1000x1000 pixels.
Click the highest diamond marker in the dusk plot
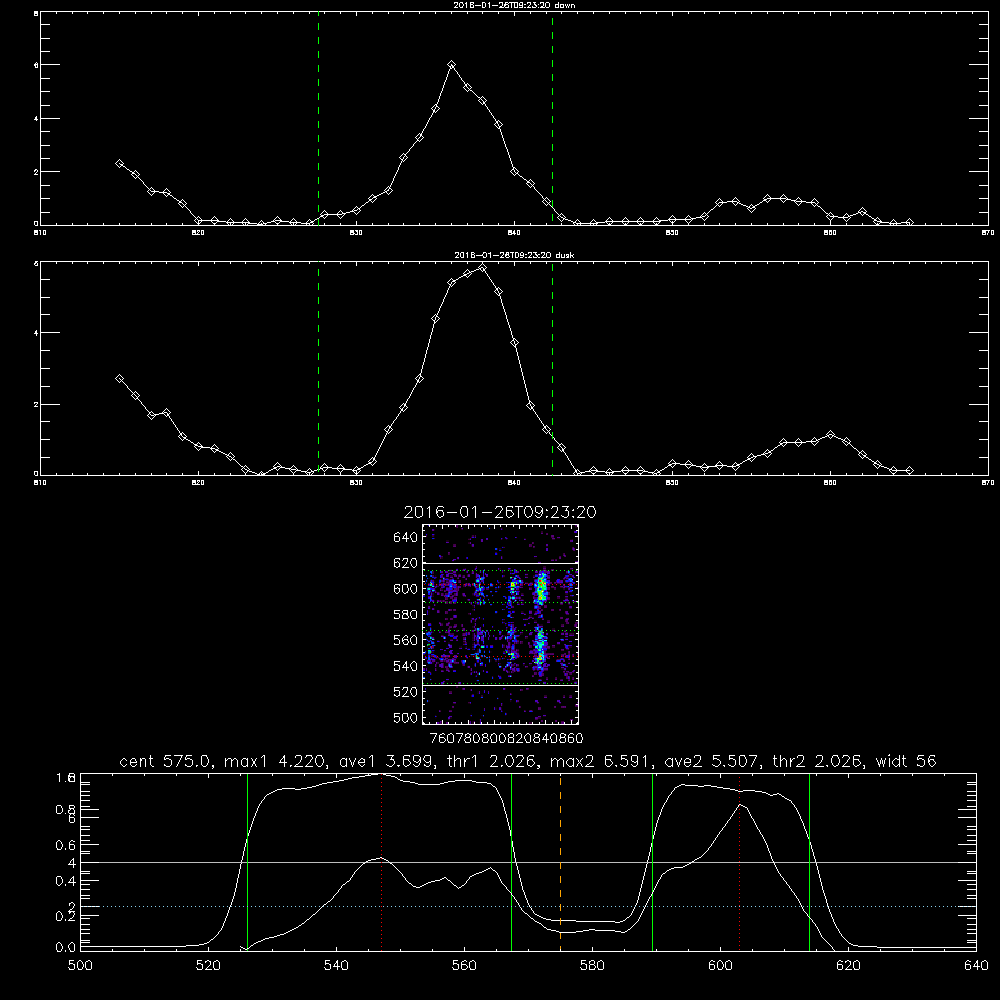click(x=483, y=268)
